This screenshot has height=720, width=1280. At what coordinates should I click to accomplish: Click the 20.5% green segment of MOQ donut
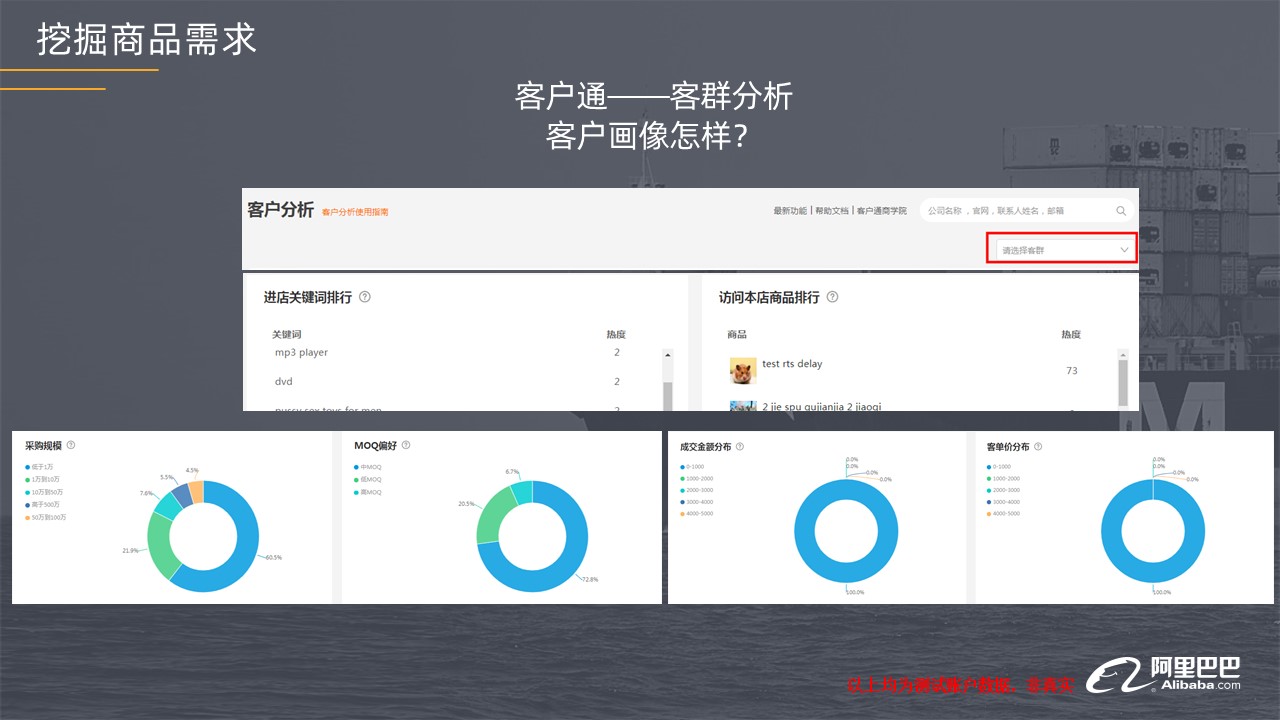point(490,515)
